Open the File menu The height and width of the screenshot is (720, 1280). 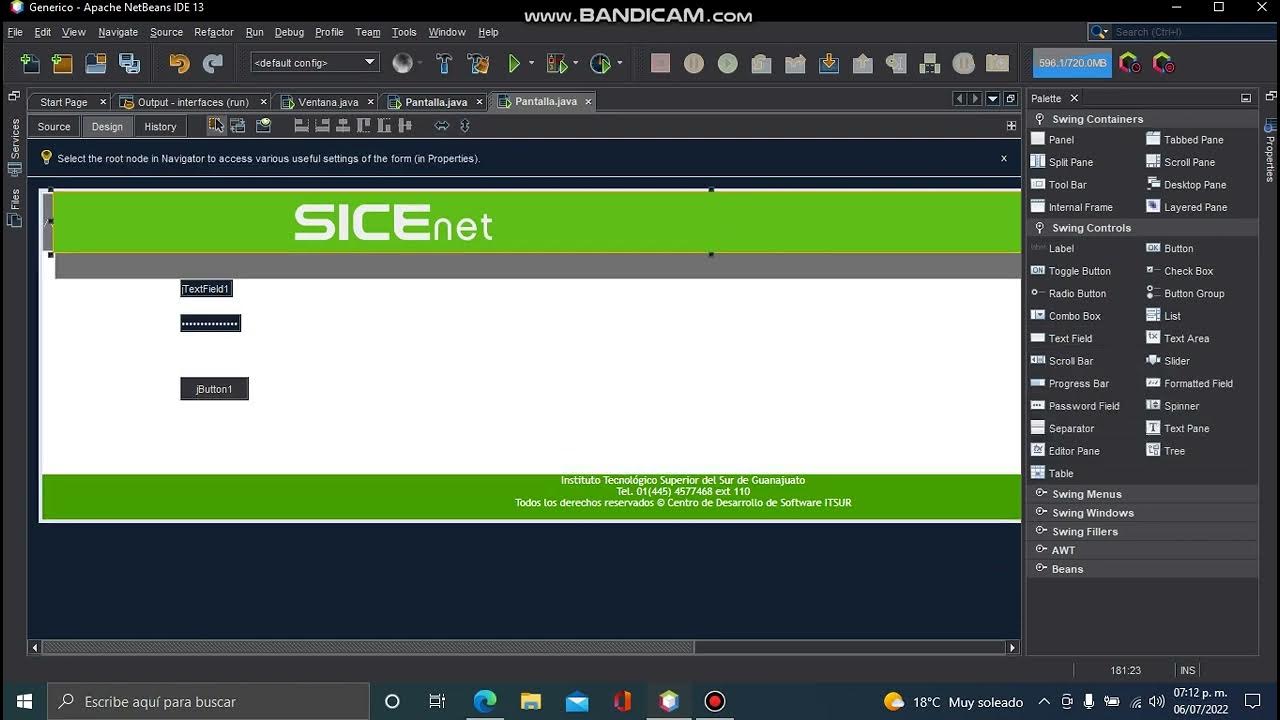coord(15,32)
